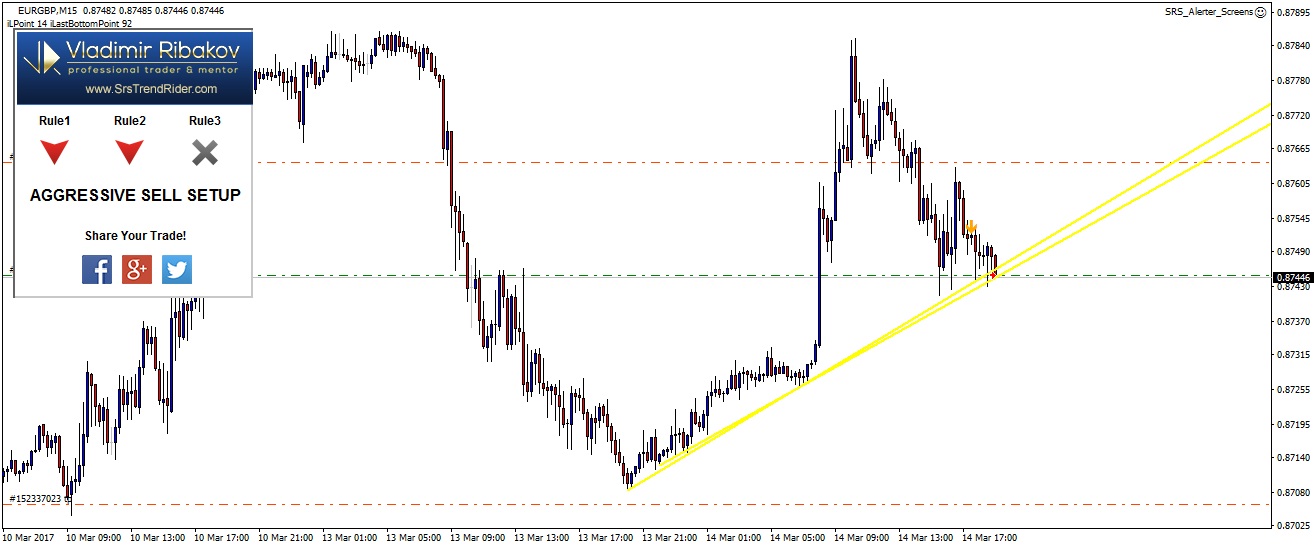
Task: Click order label #152337023 near bottom left
Action: [x=36, y=498]
